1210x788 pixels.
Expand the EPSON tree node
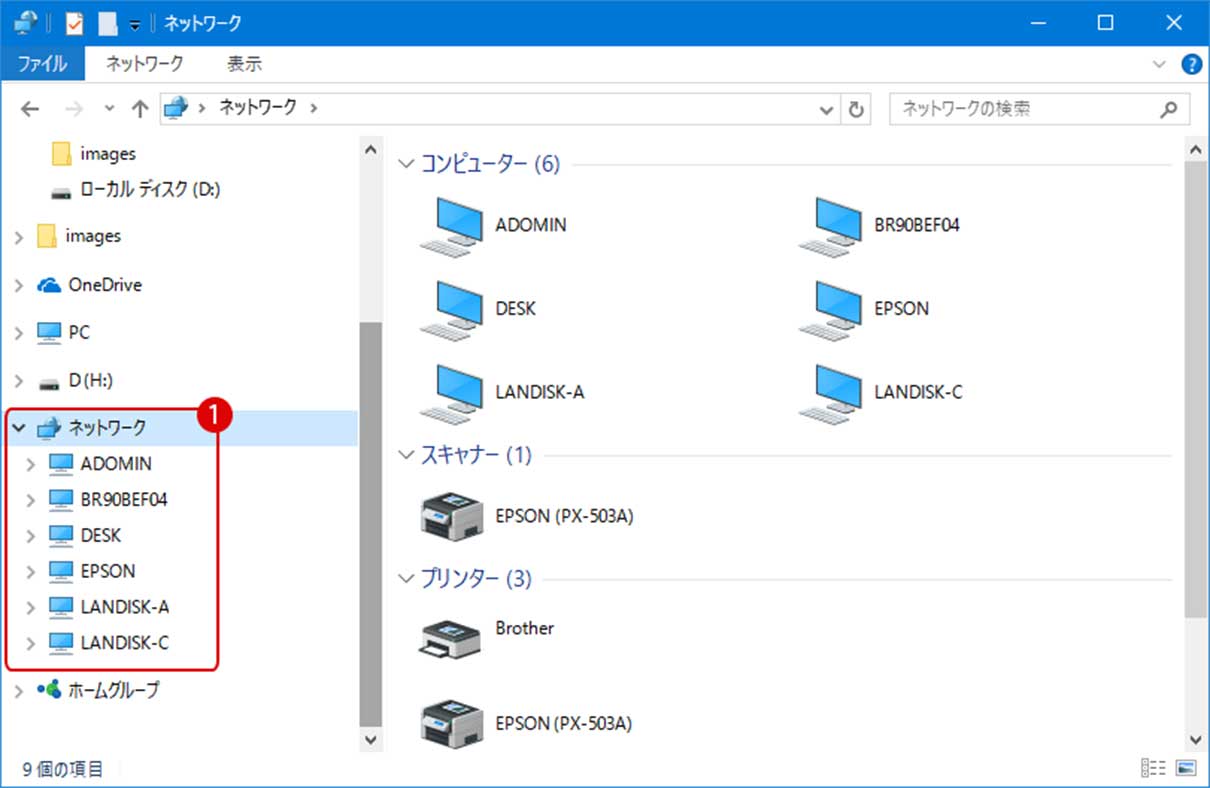point(31,571)
